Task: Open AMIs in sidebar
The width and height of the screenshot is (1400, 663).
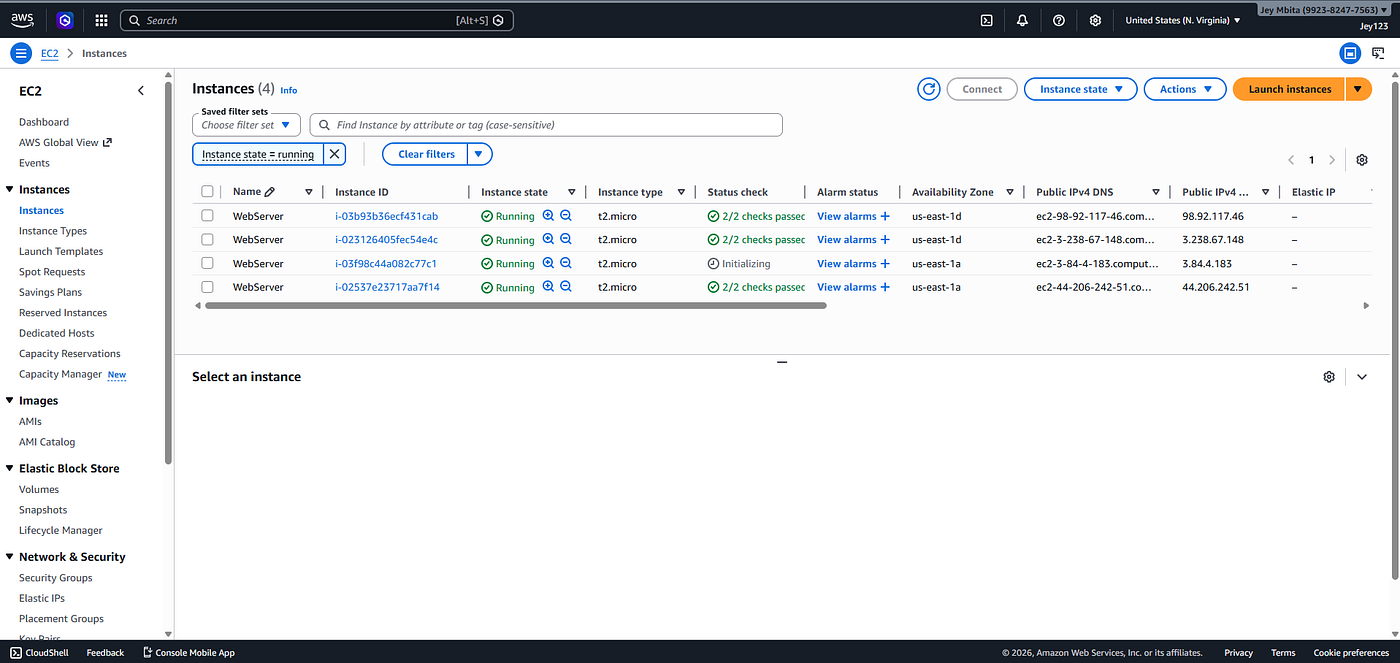Action: tap(30, 421)
